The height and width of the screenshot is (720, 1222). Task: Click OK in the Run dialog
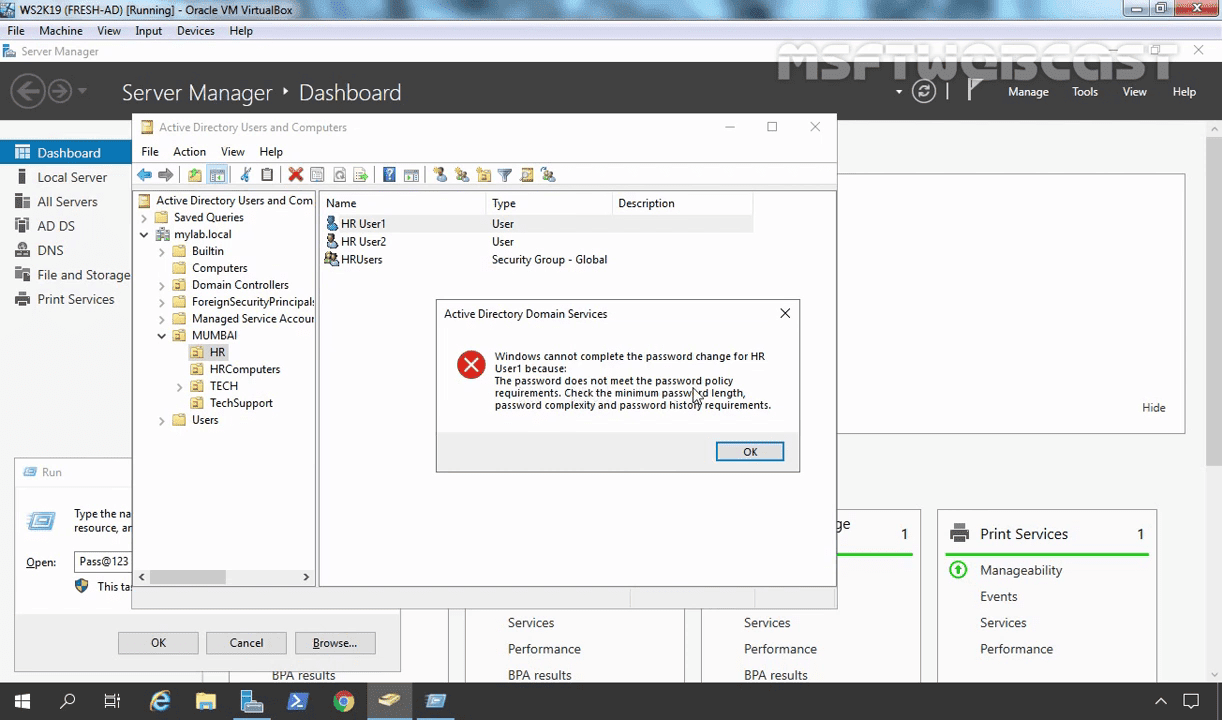(158, 643)
